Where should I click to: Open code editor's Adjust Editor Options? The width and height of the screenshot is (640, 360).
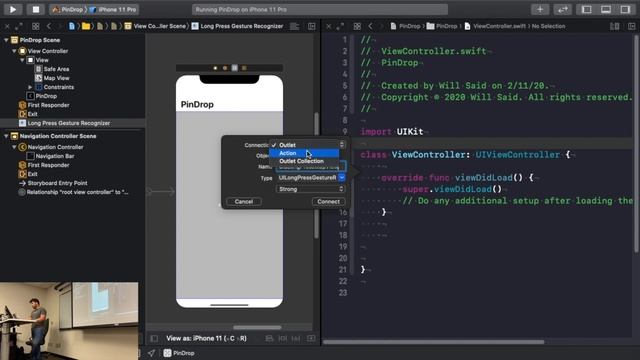point(614,26)
